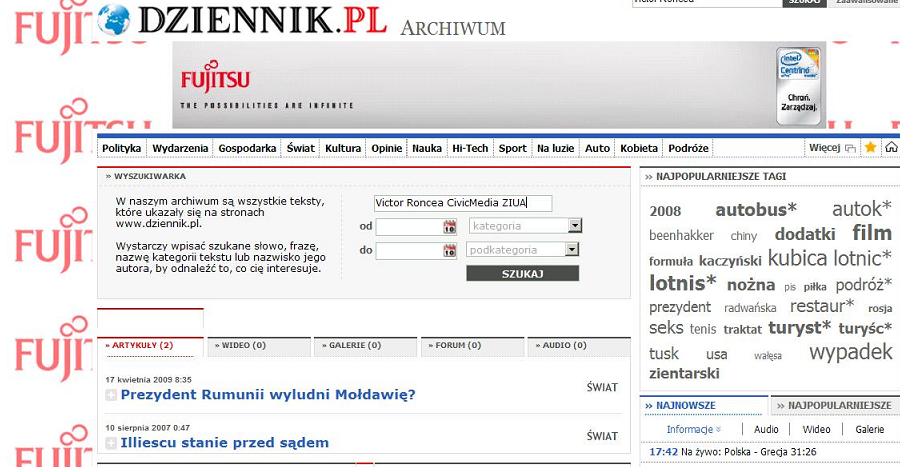Open the Nauka section
The width and height of the screenshot is (919, 472).
[427, 148]
